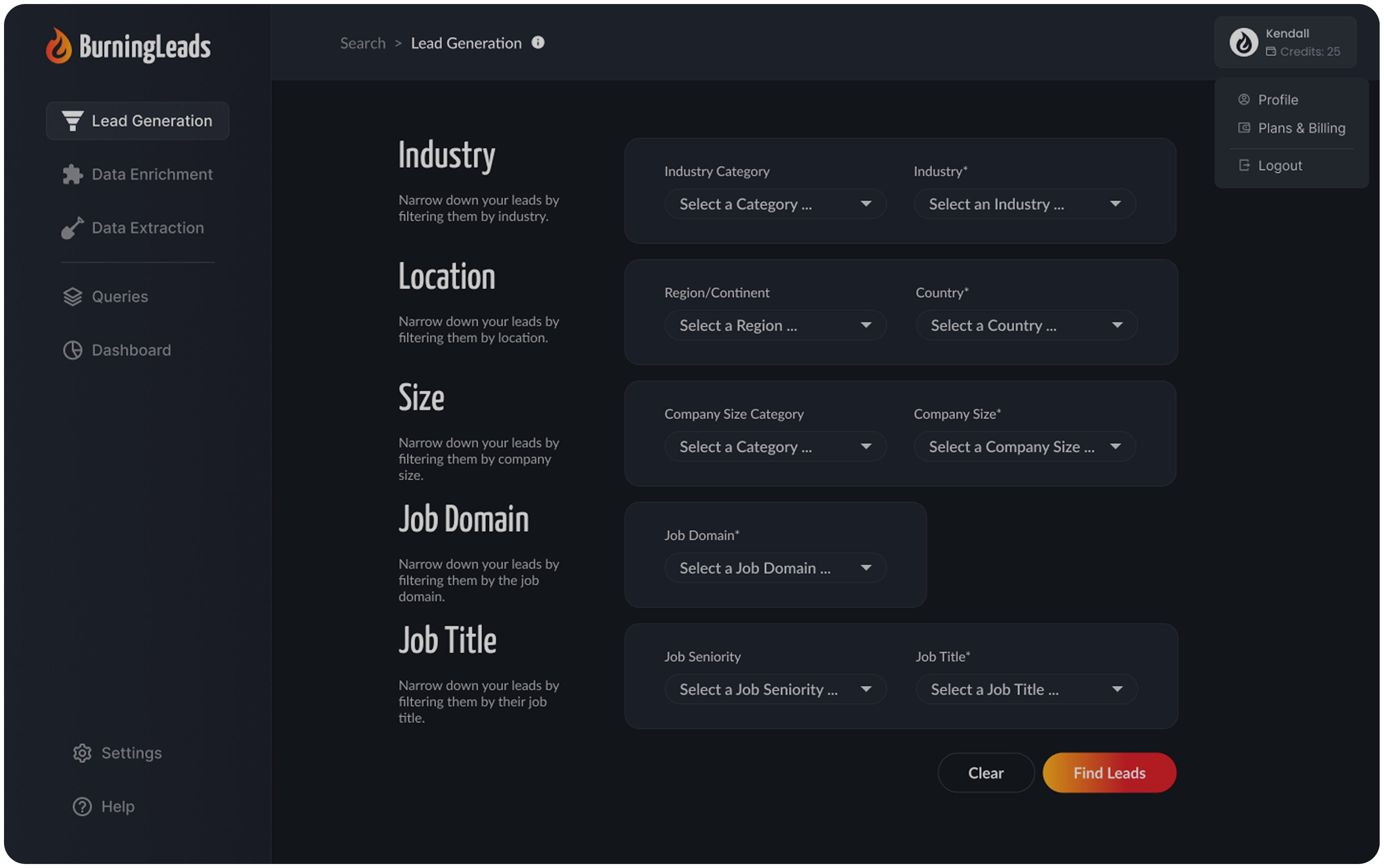Open the Industry Category dropdown
The width and height of the screenshot is (1384, 868).
pos(775,204)
